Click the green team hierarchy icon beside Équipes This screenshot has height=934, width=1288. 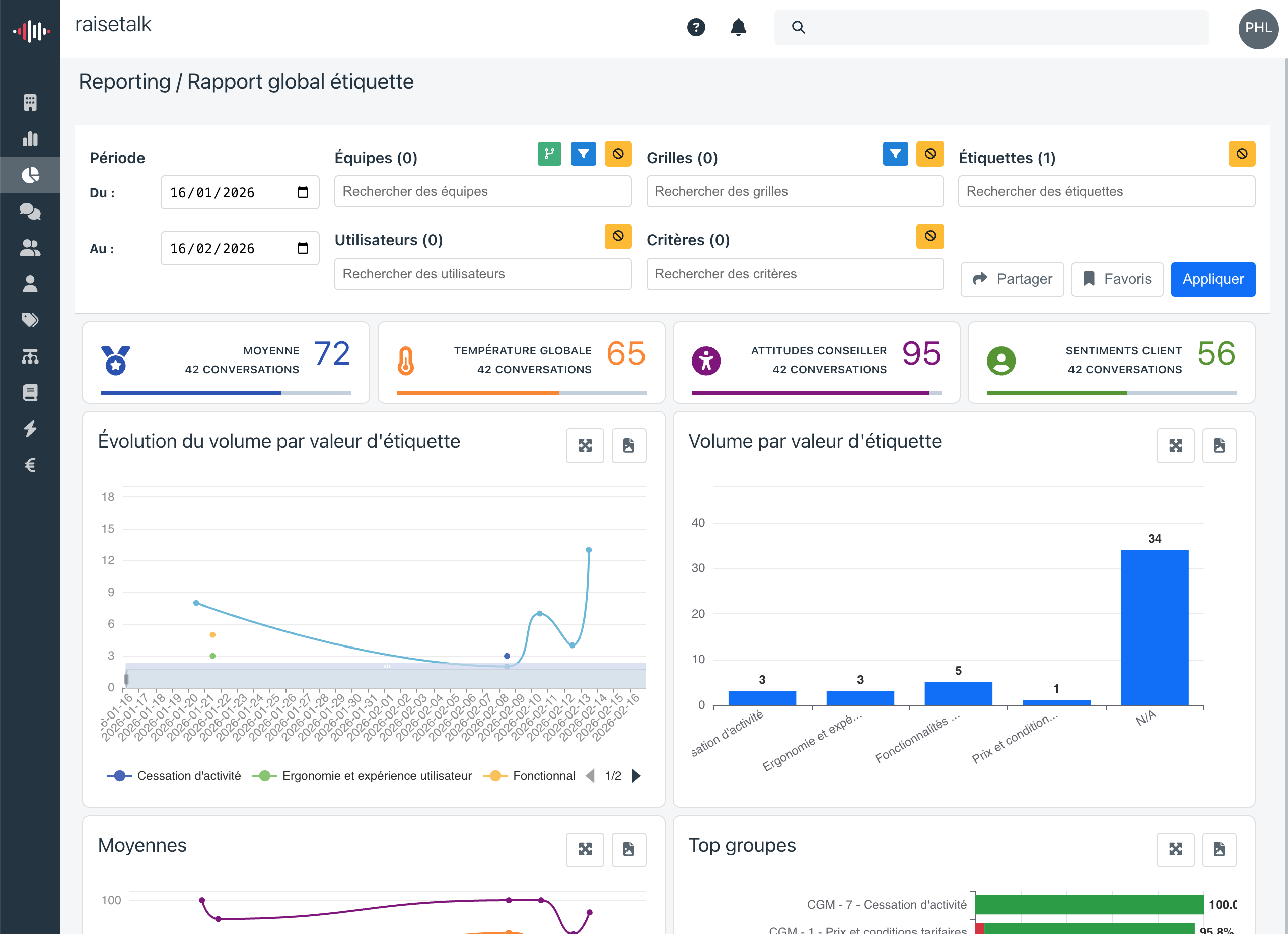(549, 153)
